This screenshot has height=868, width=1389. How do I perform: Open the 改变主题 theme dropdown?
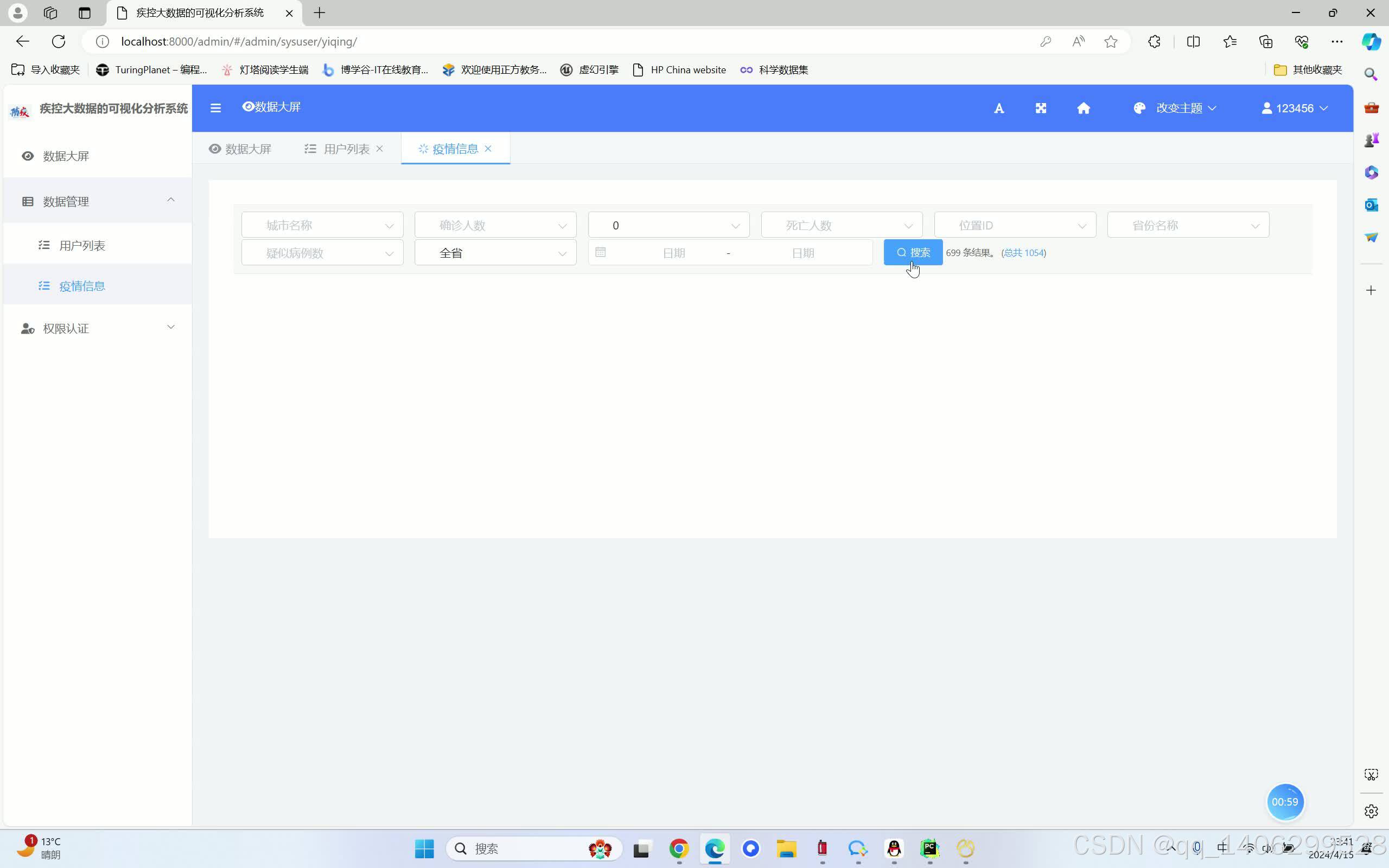[1180, 107]
